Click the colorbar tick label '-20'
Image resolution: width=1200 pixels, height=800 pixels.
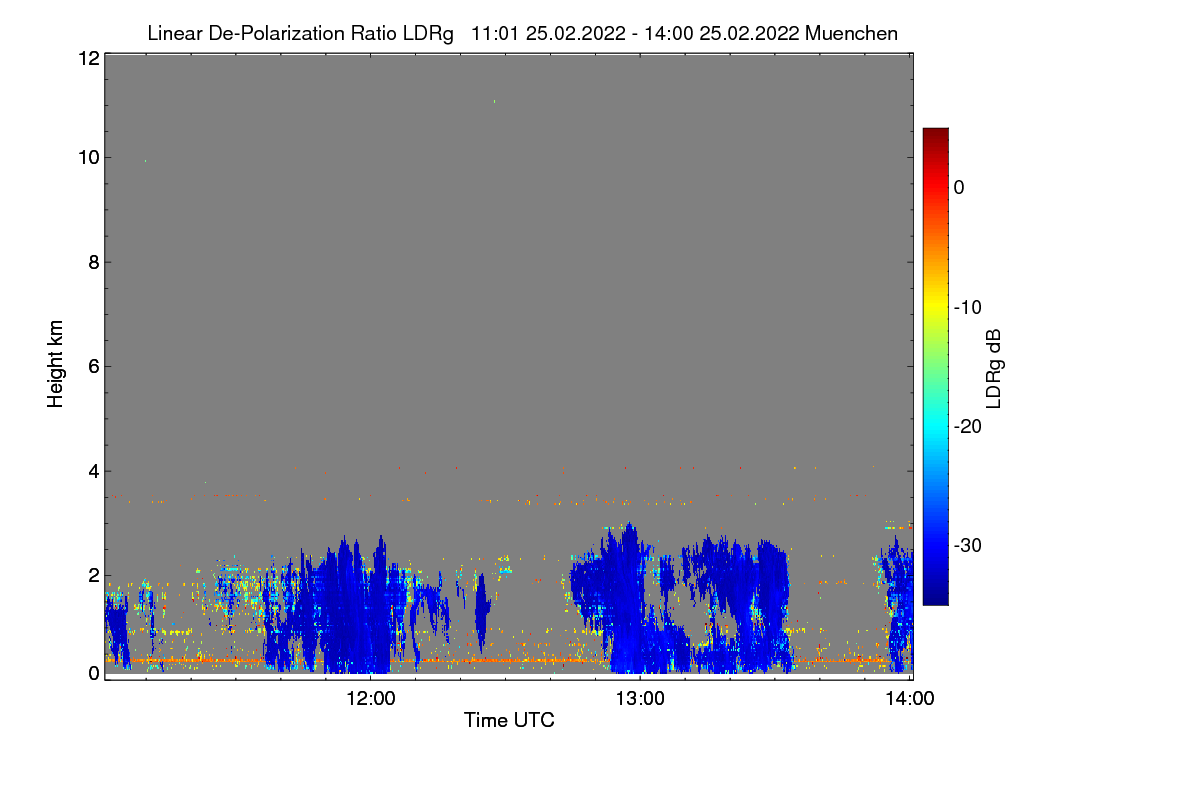coord(968,426)
